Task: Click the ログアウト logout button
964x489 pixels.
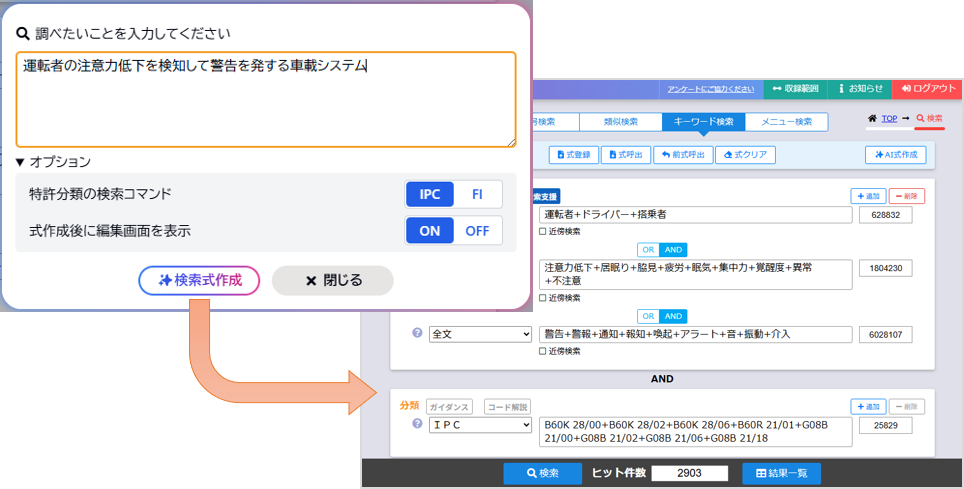Action: coord(928,89)
